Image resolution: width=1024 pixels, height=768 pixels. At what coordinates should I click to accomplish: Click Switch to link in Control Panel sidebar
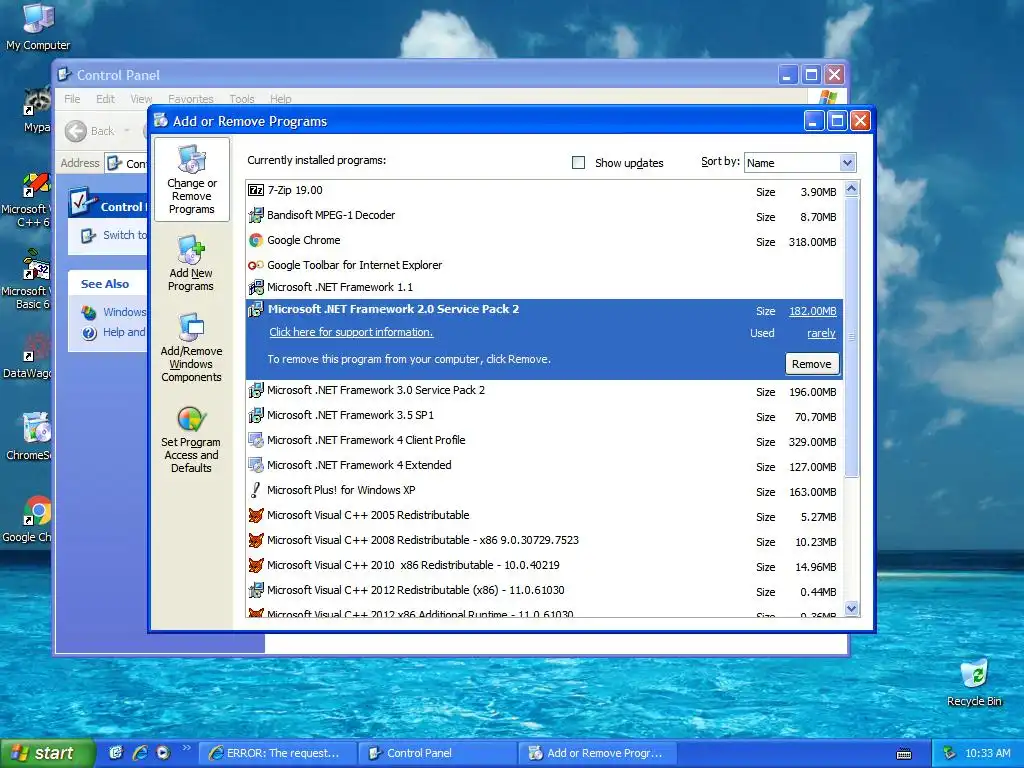(115, 235)
